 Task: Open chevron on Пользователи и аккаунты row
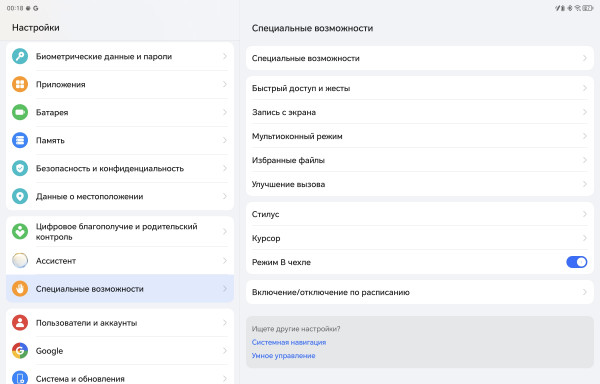tap(225, 323)
